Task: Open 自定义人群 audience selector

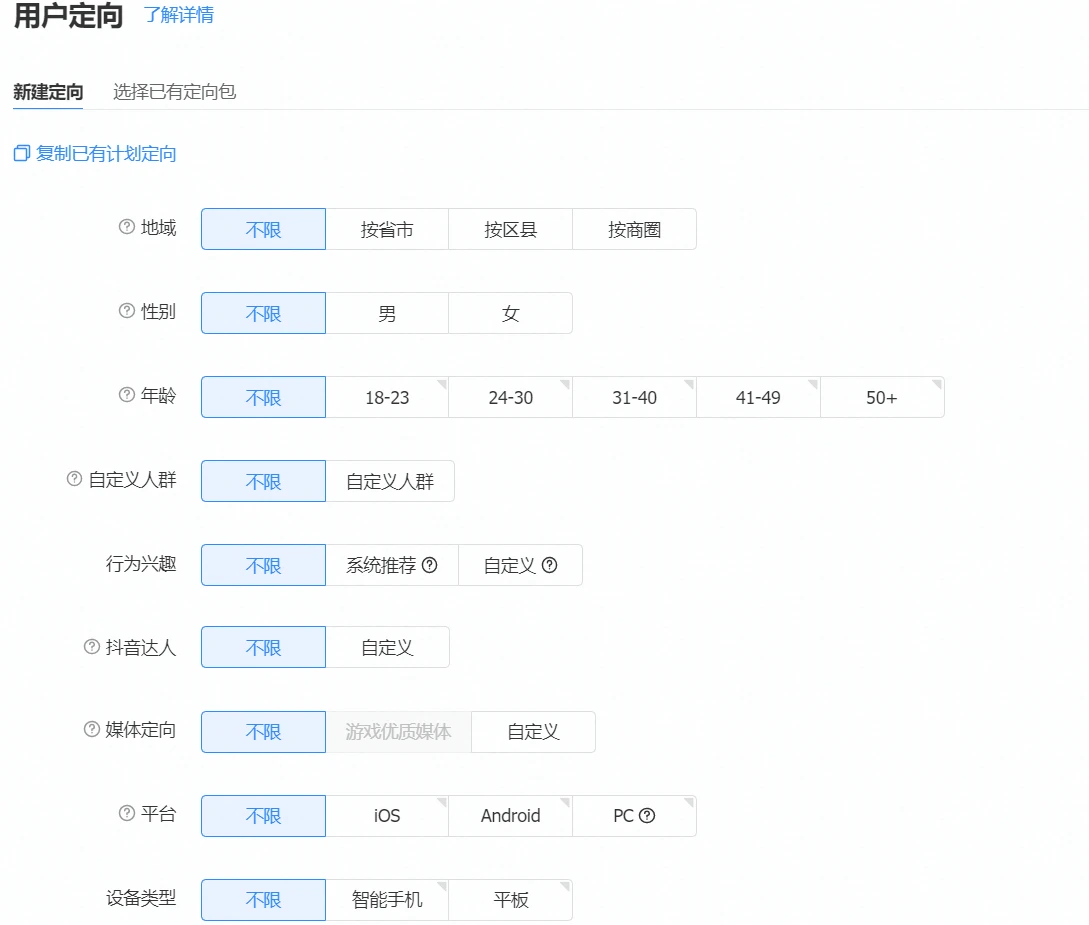Action: click(390, 482)
